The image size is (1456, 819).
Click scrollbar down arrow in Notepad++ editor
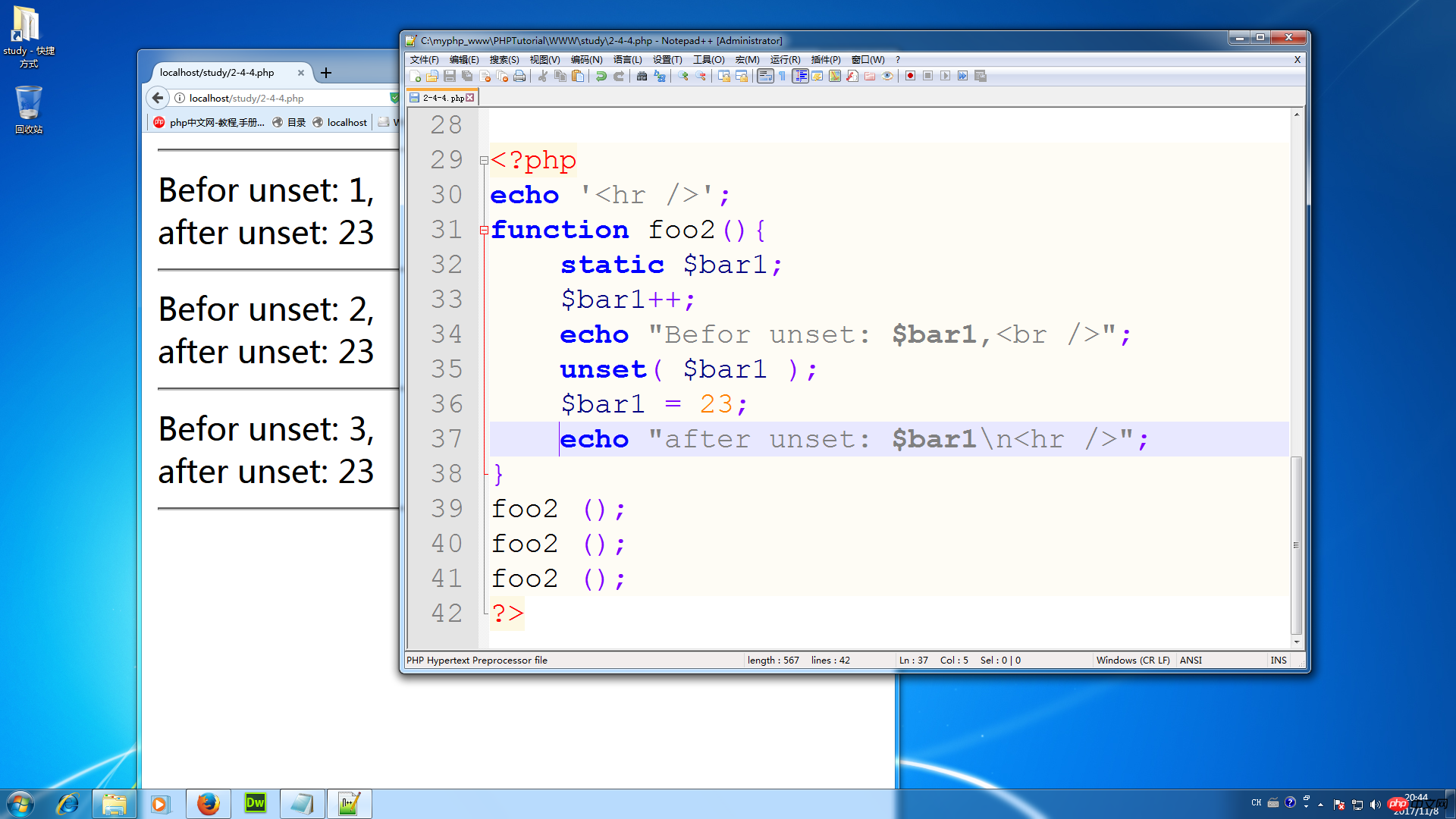pos(1296,642)
